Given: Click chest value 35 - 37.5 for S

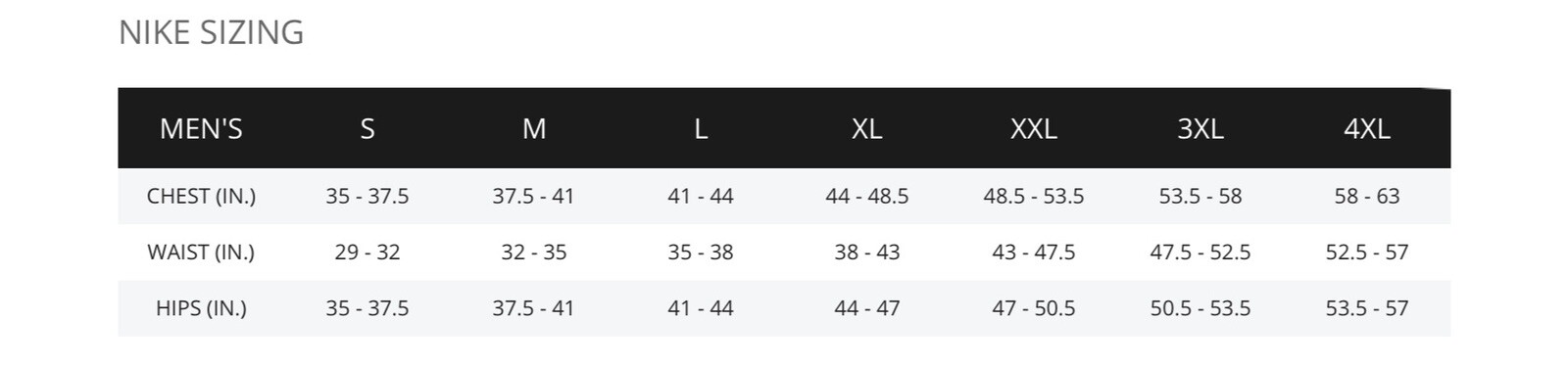Looking at the screenshot, I should point(367,196).
